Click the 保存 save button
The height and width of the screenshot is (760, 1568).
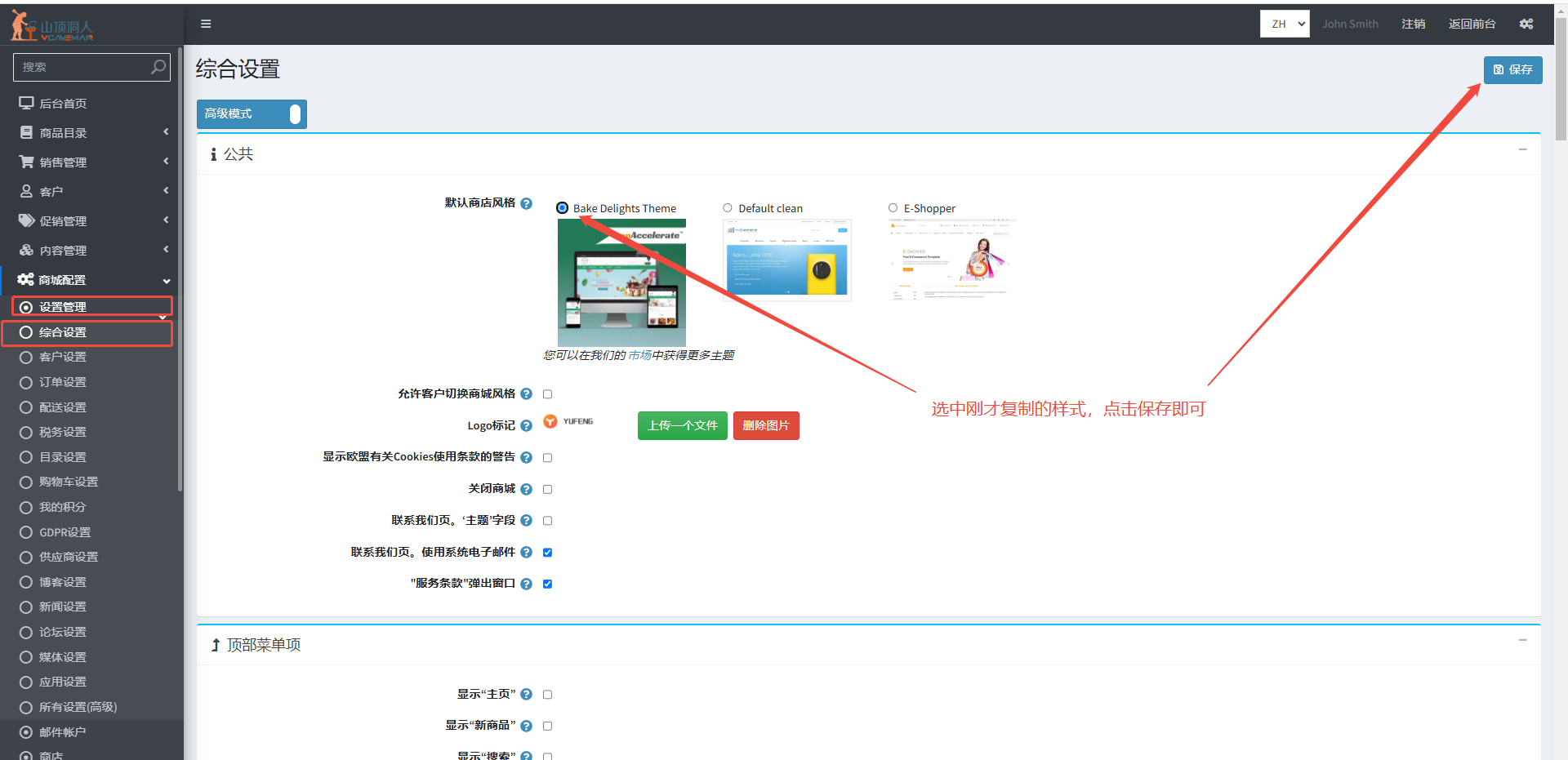pyautogui.click(x=1512, y=69)
